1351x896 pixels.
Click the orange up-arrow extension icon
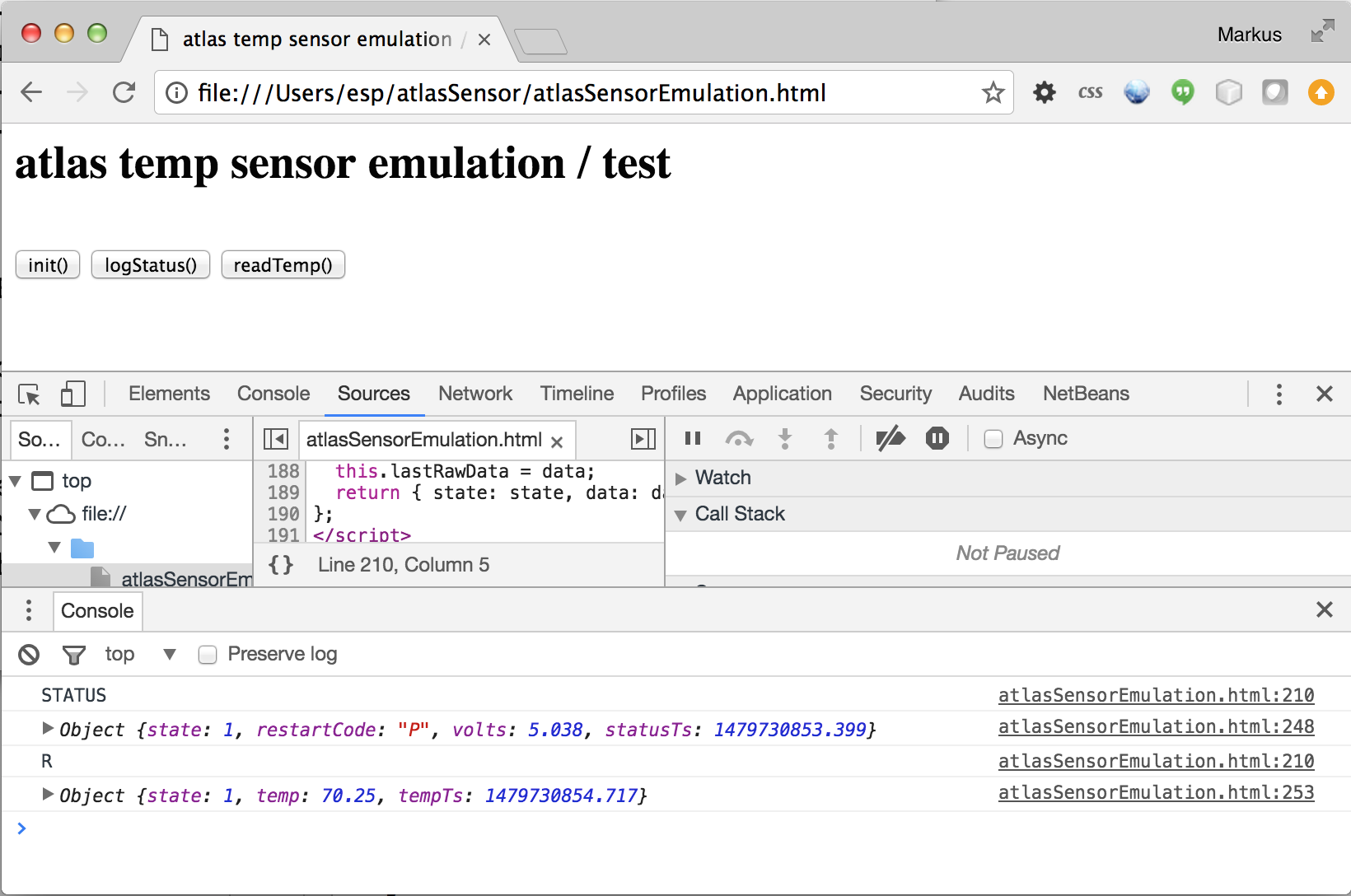(1321, 92)
